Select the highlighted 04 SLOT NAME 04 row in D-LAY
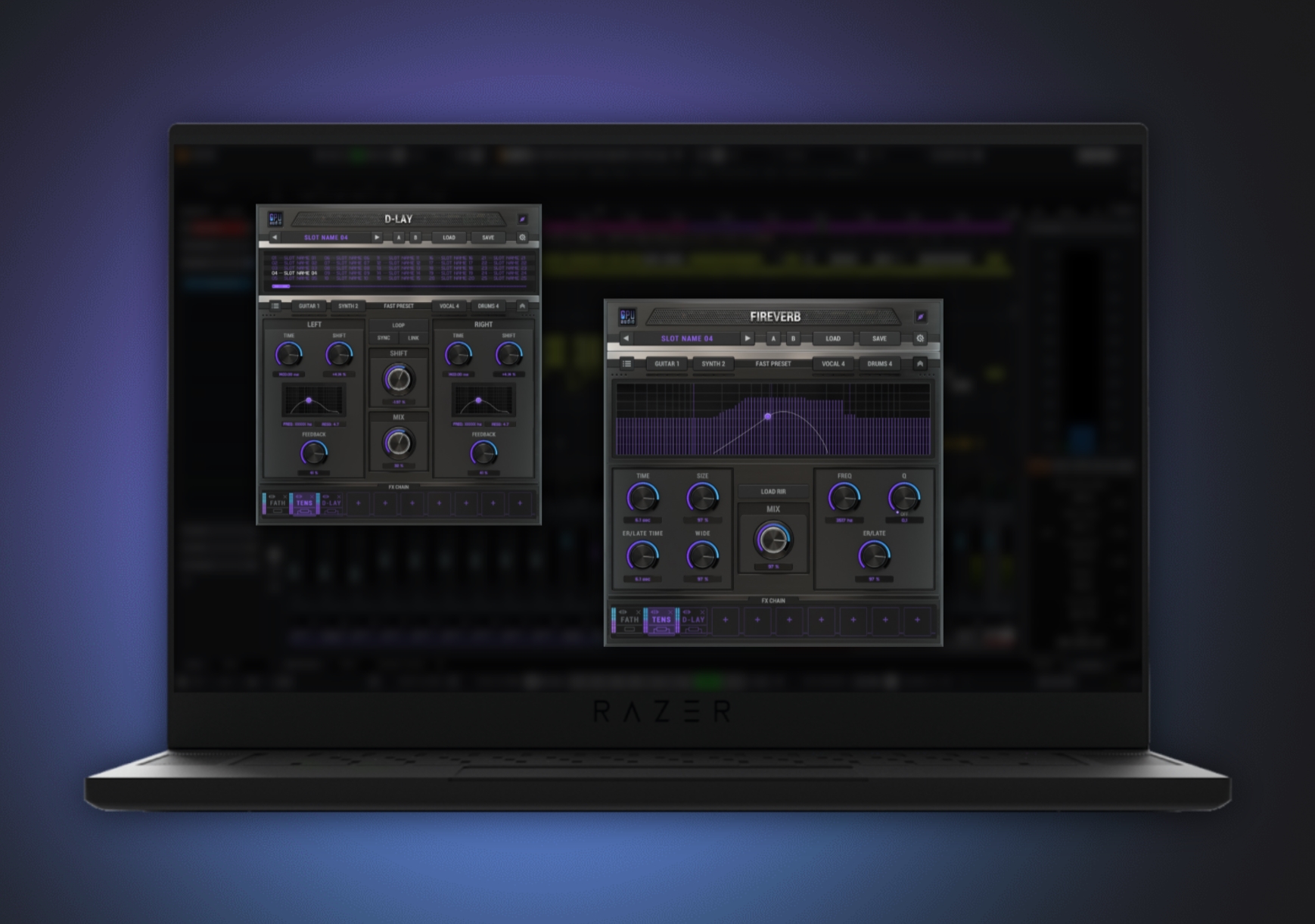The image size is (1315, 924). click(294, 273)
